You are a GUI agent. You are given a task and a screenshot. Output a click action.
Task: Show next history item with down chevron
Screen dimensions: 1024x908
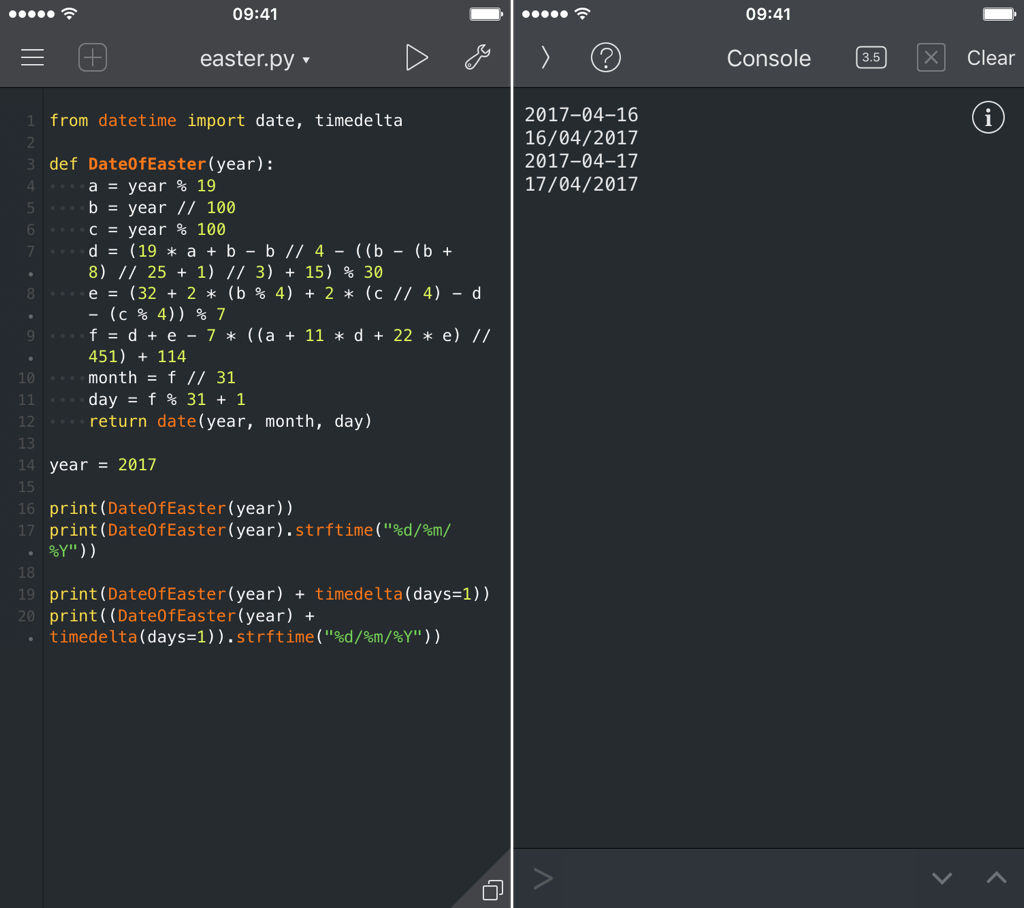[942, 878]
